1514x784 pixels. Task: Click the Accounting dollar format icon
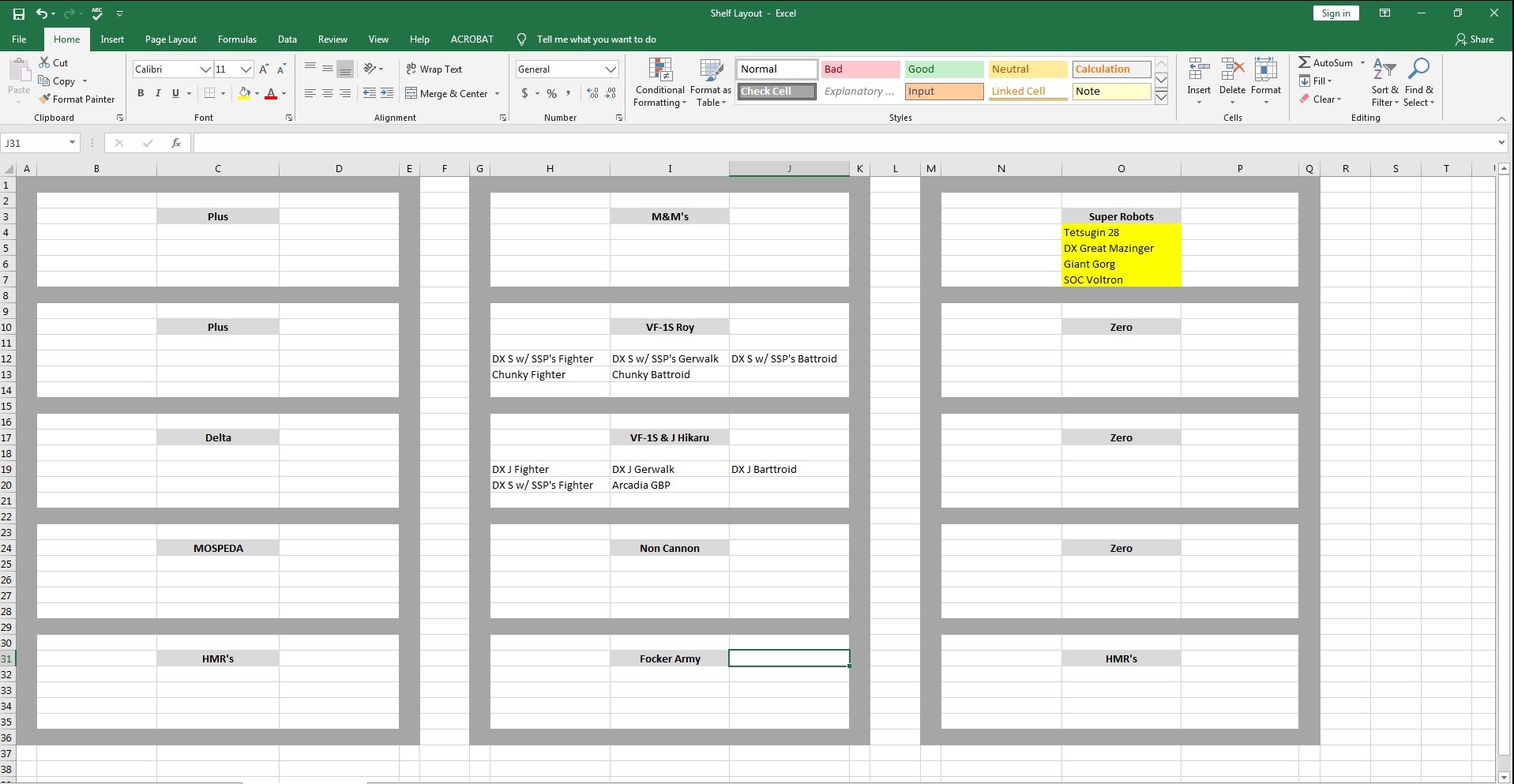[x=524, y=93]
